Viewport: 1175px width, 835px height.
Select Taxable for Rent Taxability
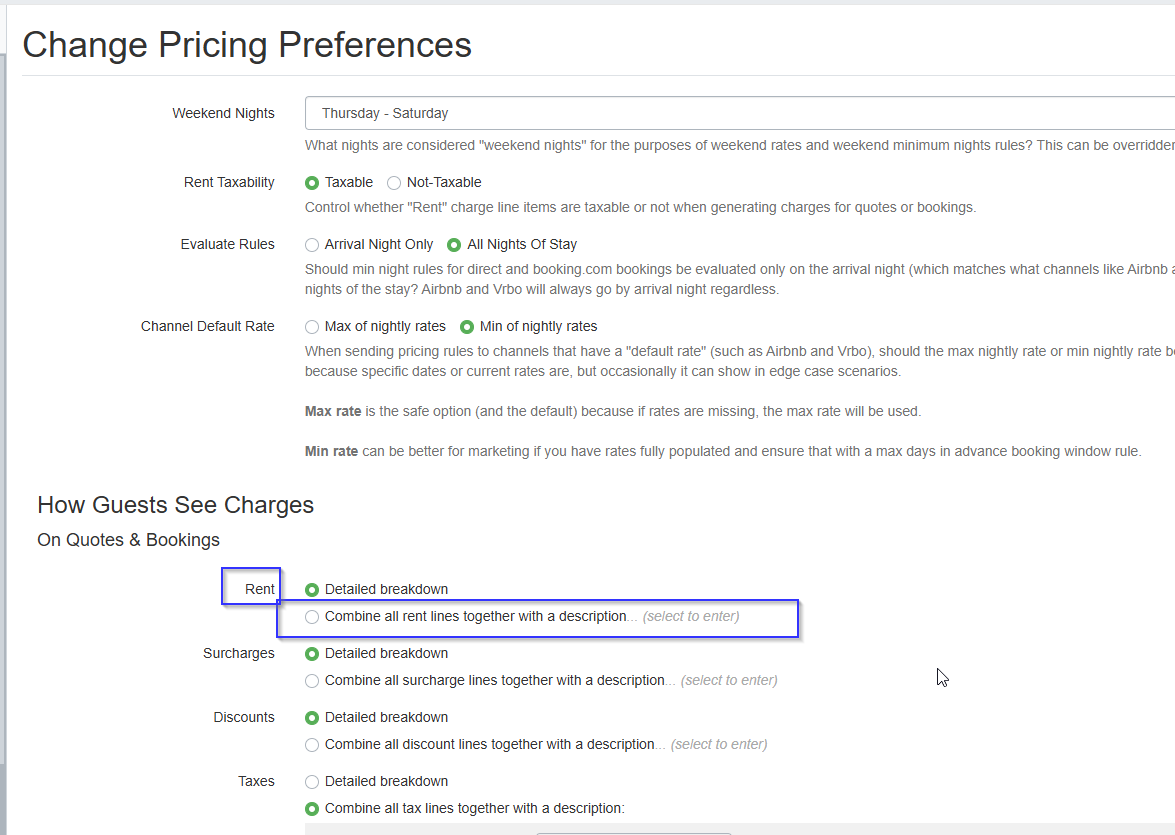pos(312,183)
